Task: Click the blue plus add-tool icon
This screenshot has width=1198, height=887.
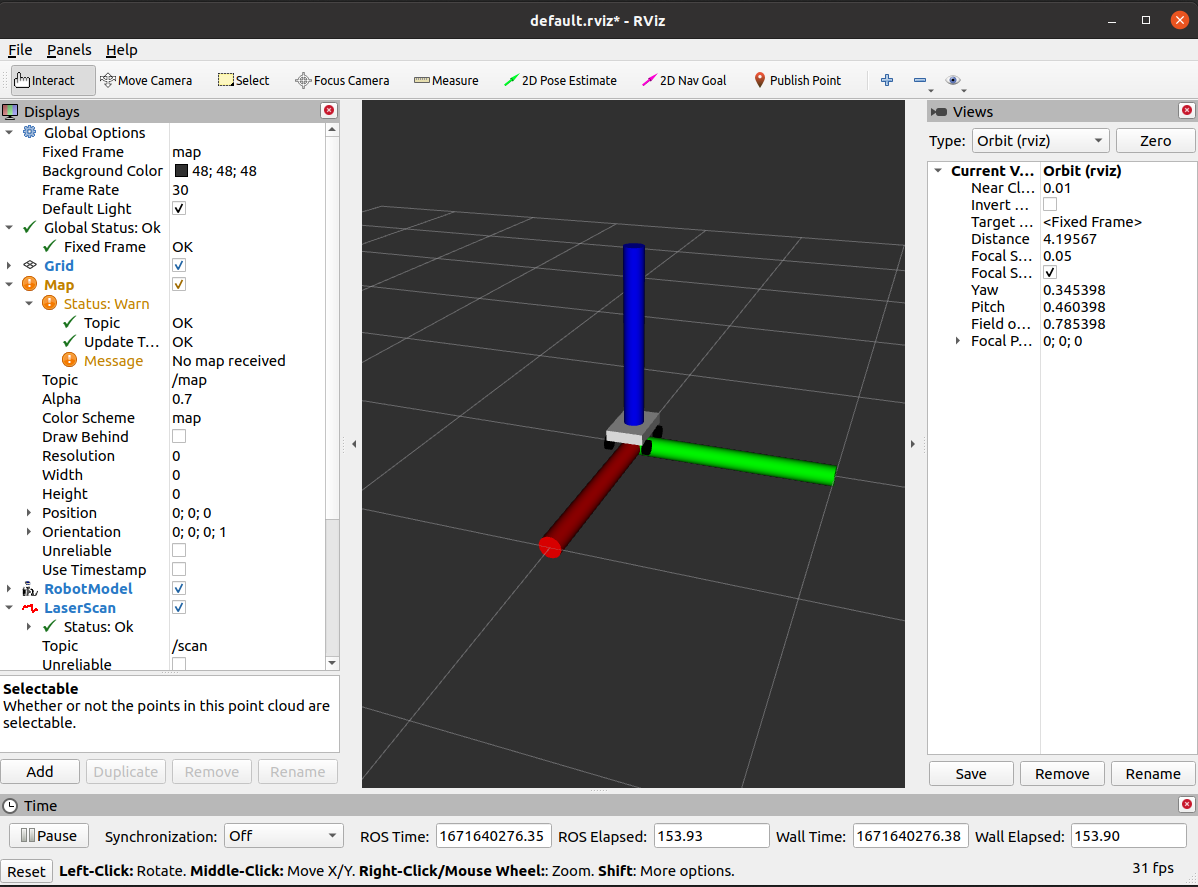Action: click(x=887, y=80)
